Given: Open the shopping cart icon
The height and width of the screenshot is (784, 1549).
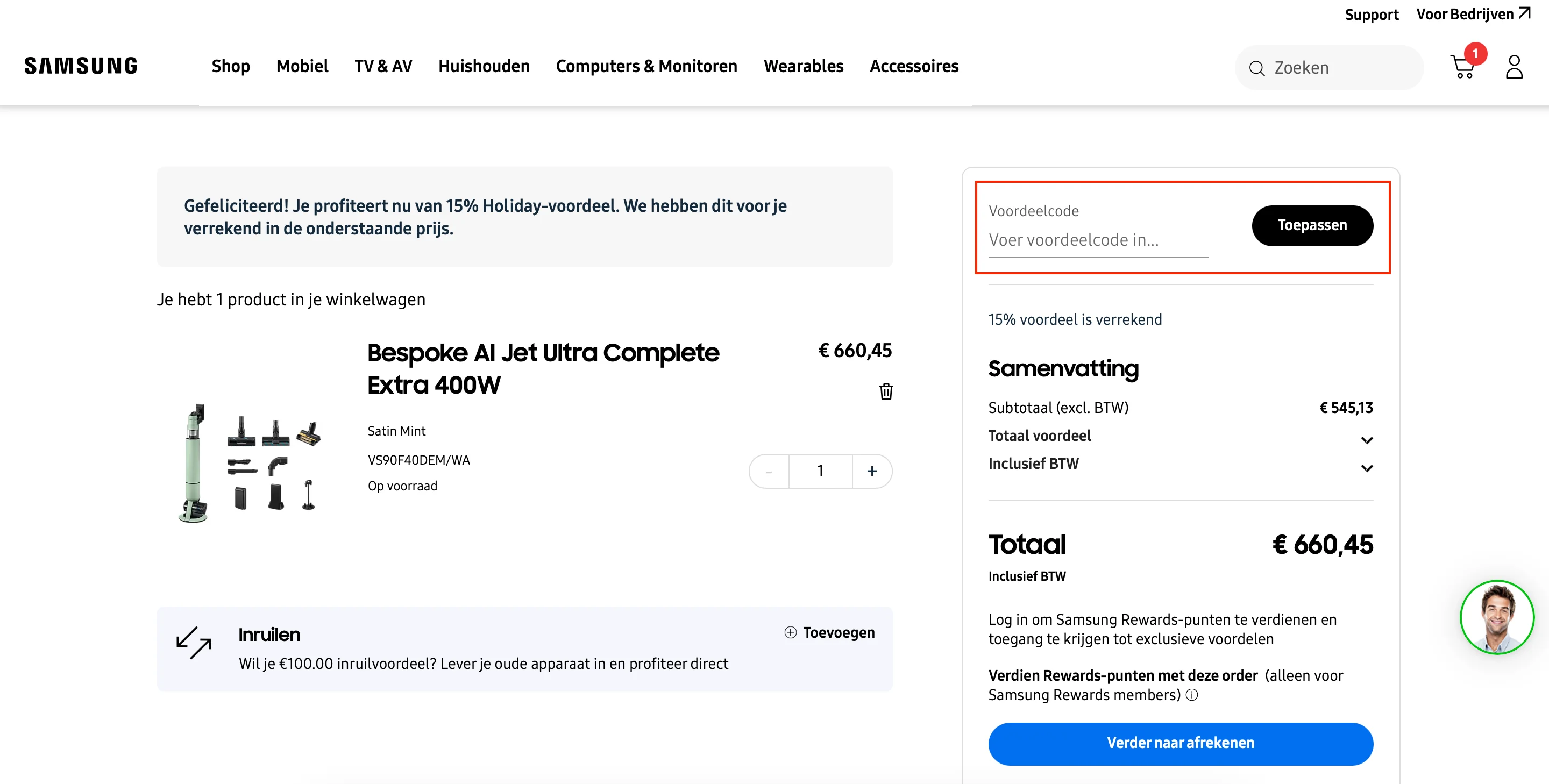Looking at the screenshot, I should coord(1463,67).
